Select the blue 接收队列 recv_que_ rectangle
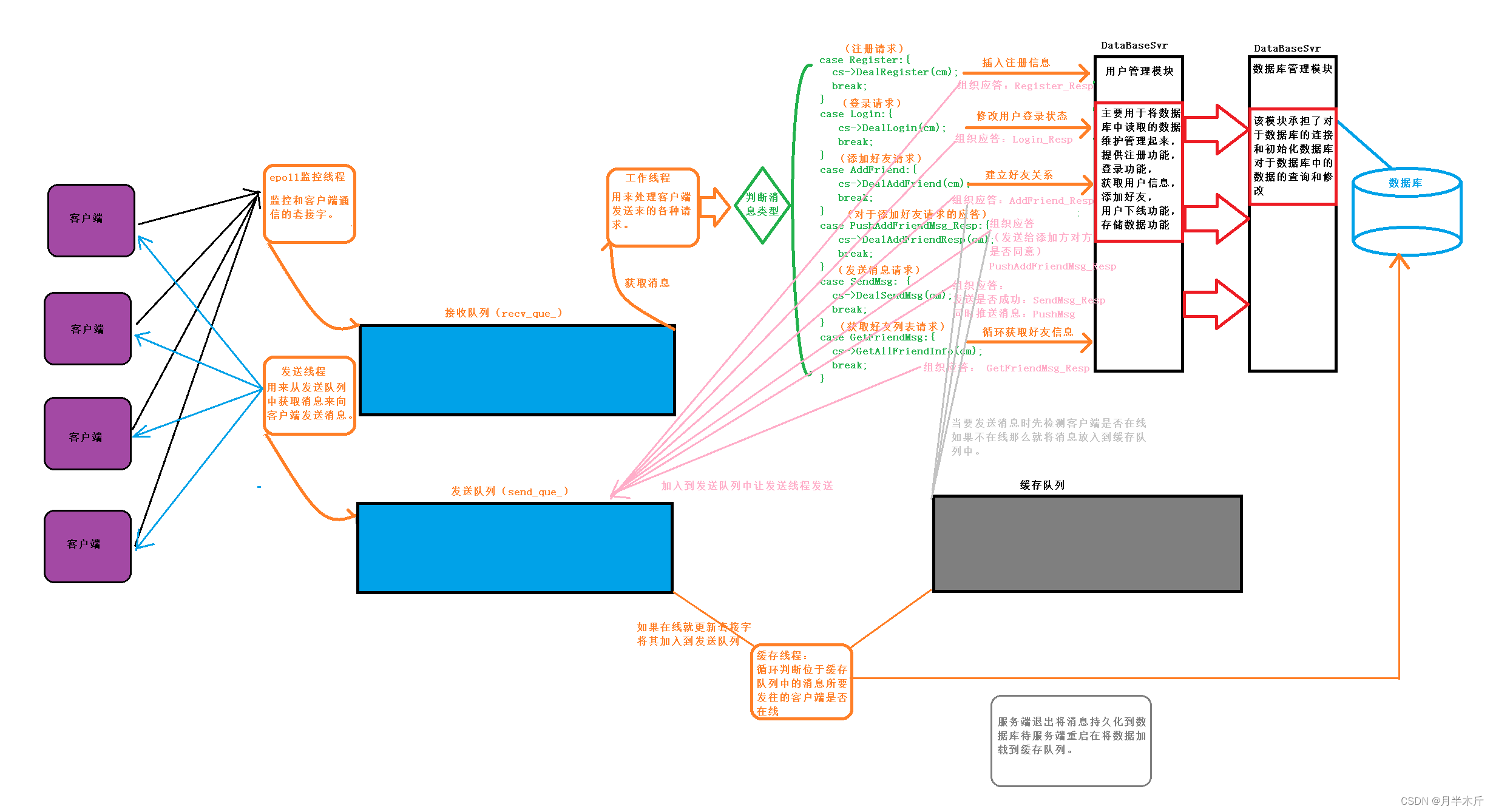 coord(517,370)
